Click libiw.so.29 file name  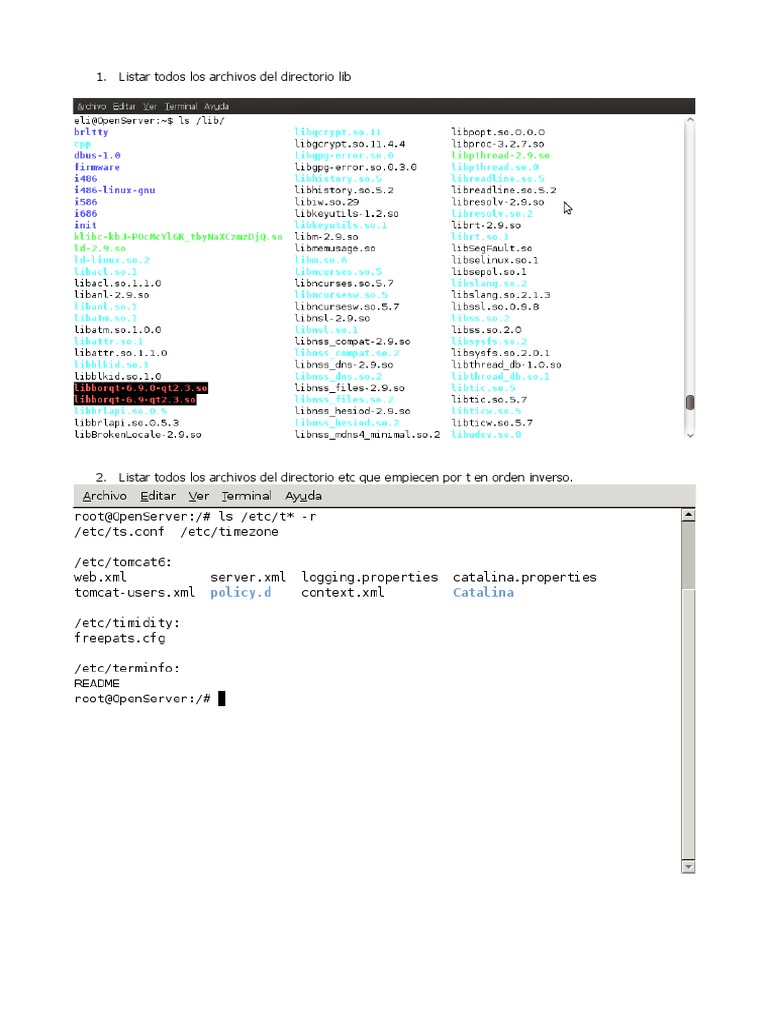click(x=327, y=202)
